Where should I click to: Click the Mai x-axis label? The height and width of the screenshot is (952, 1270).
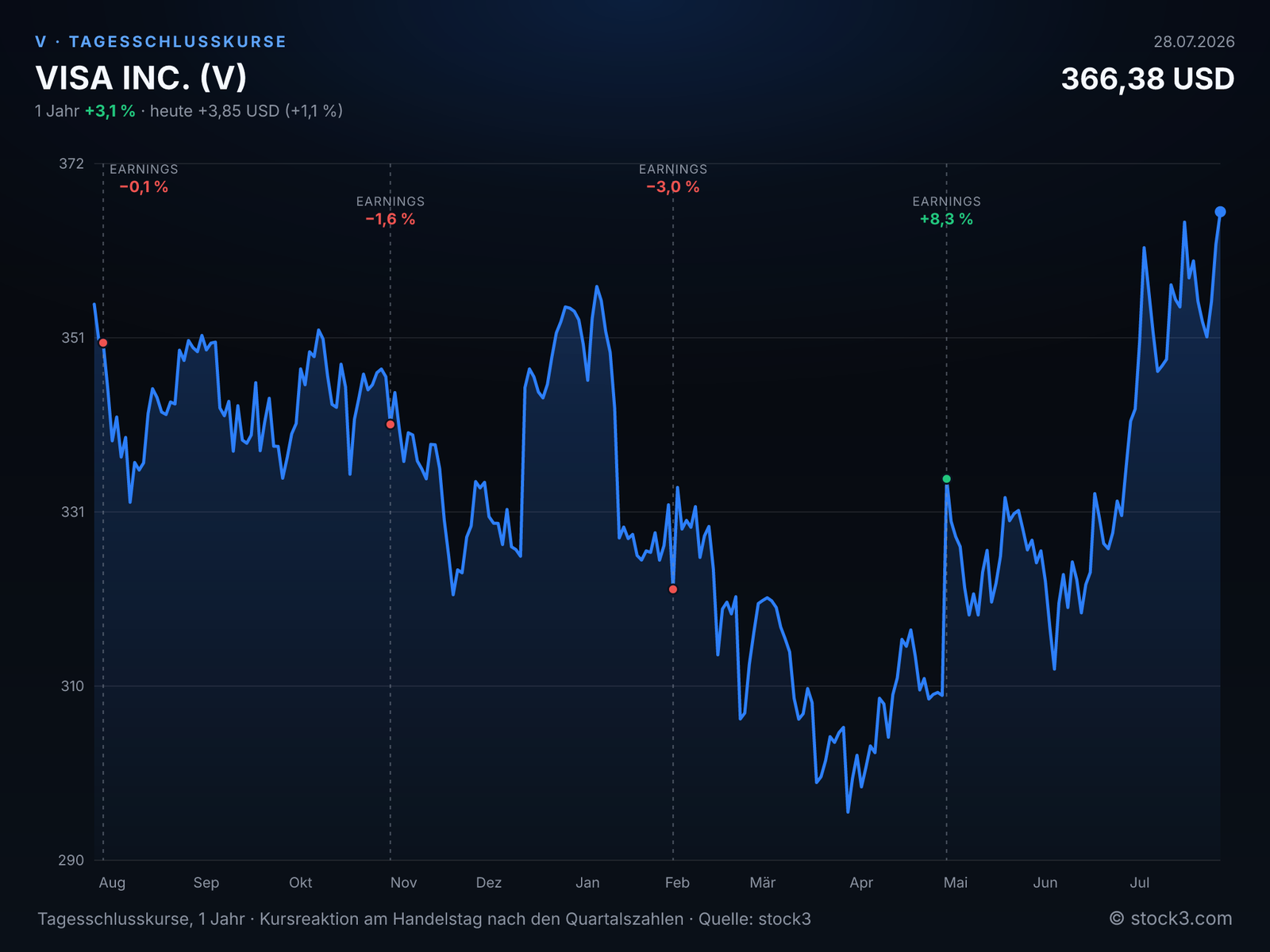956,883
